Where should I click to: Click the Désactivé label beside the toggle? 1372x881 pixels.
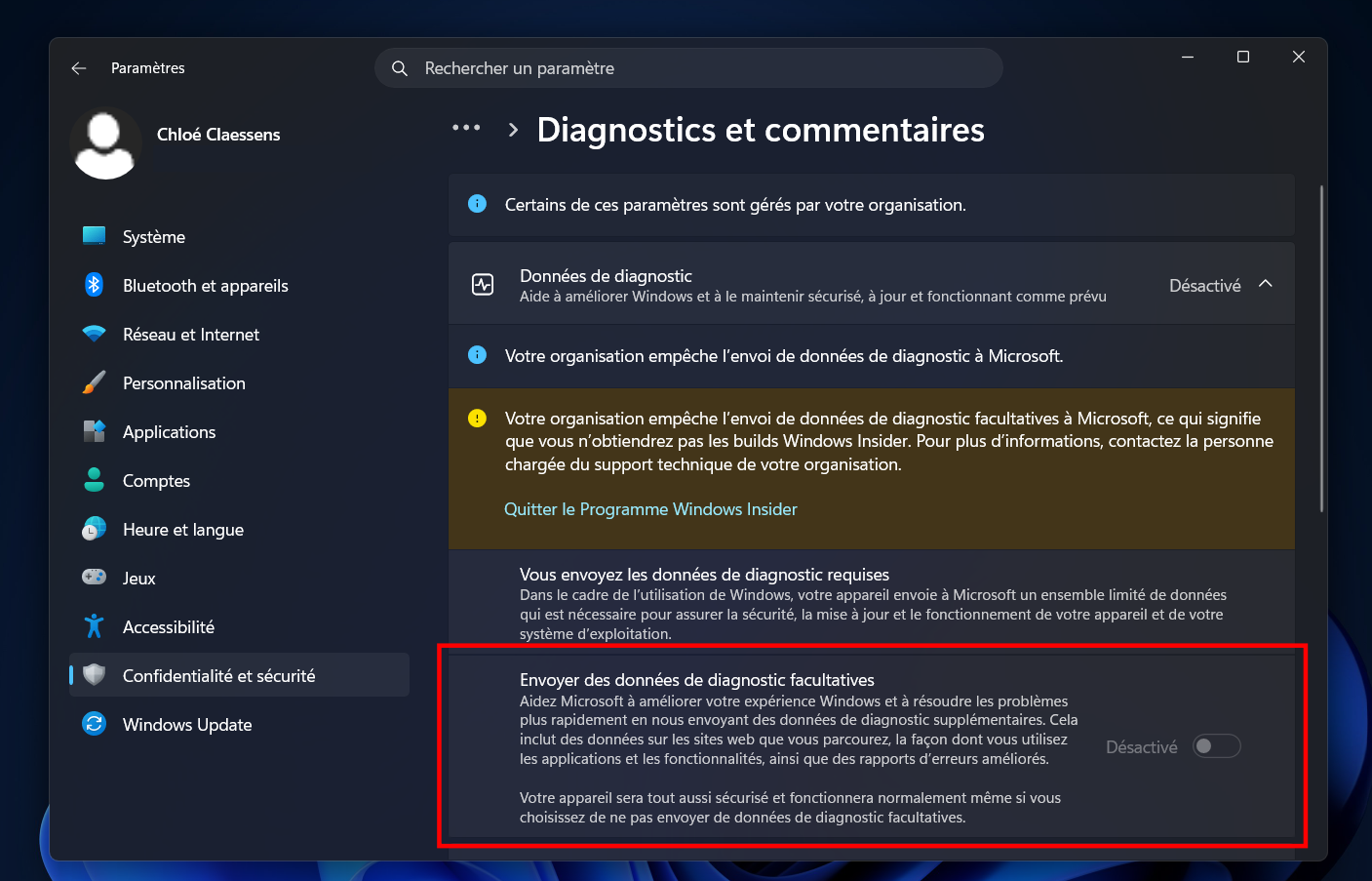tap(1141, 747)
